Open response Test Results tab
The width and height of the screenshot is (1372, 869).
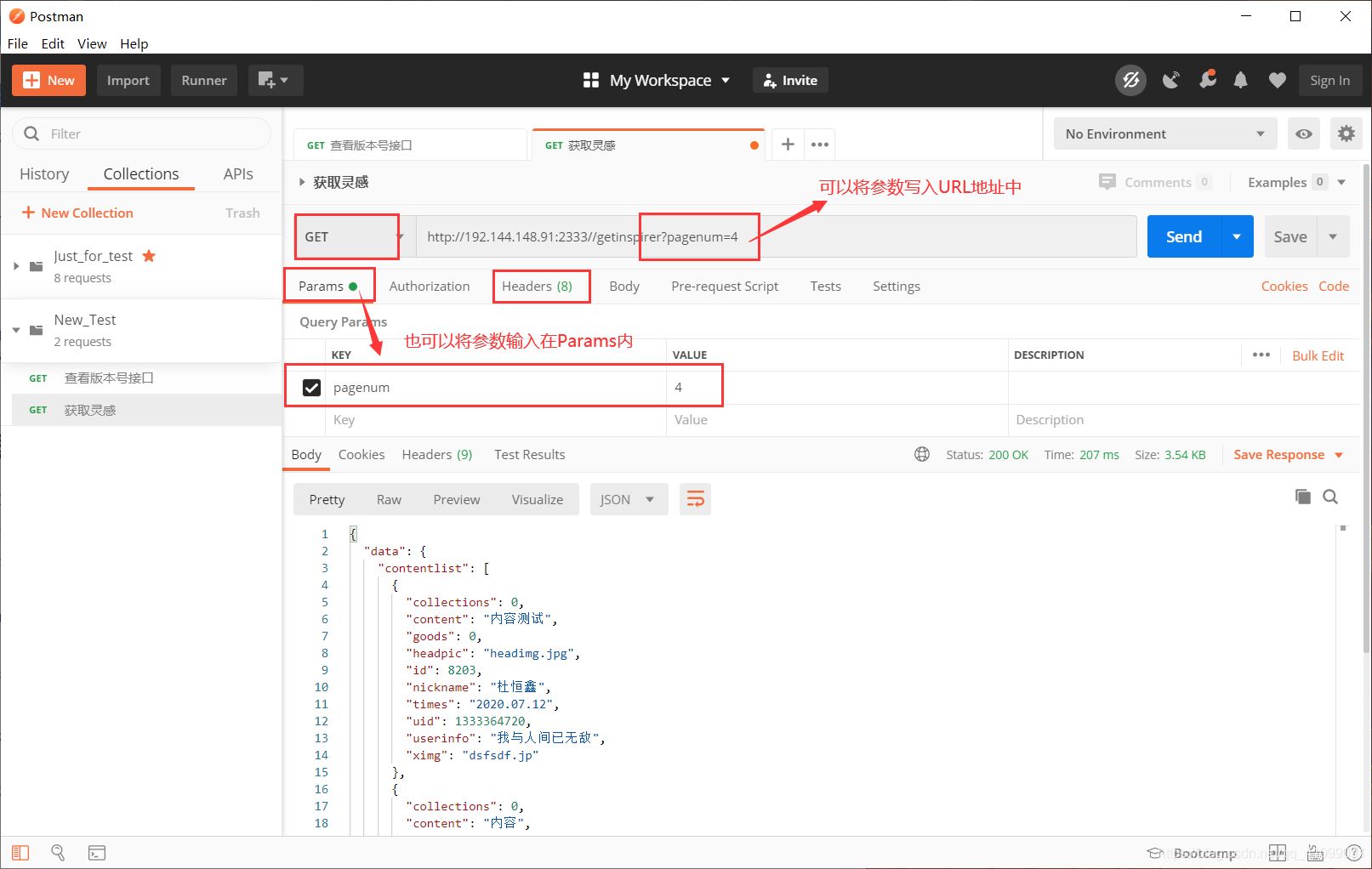click(529, 454)
